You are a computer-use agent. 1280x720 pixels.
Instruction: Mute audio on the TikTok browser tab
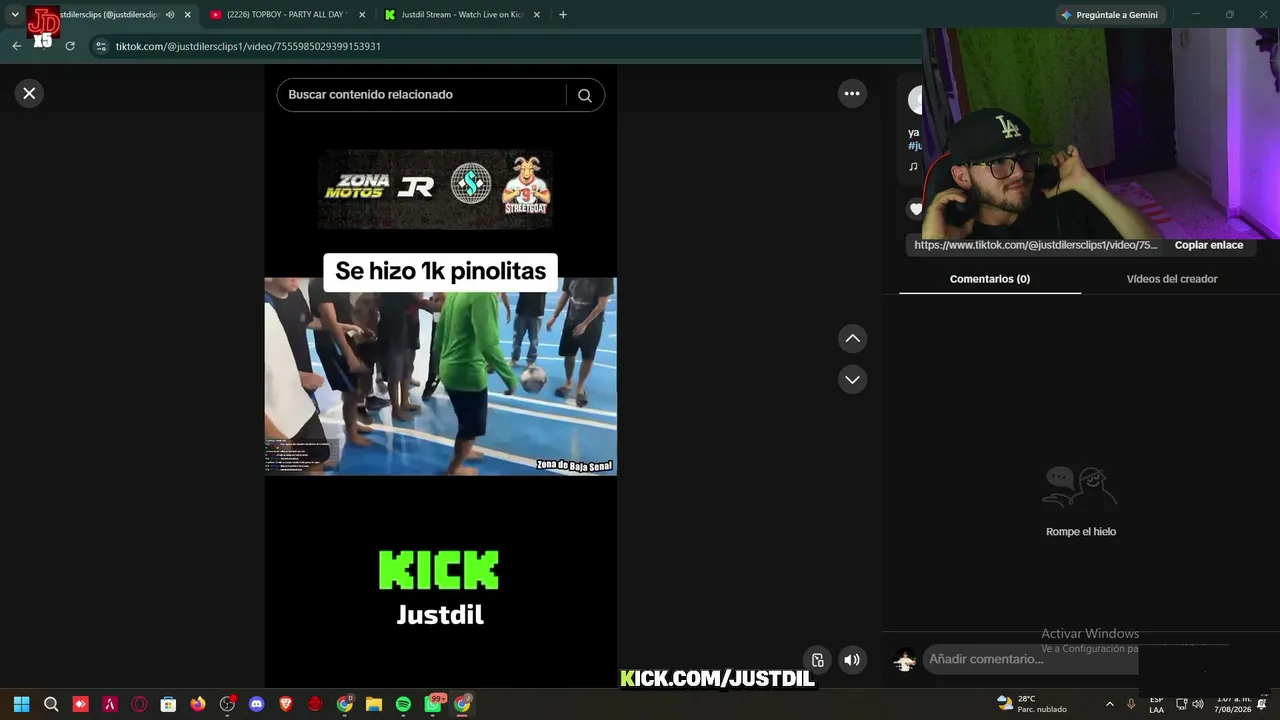pos(170,15)
